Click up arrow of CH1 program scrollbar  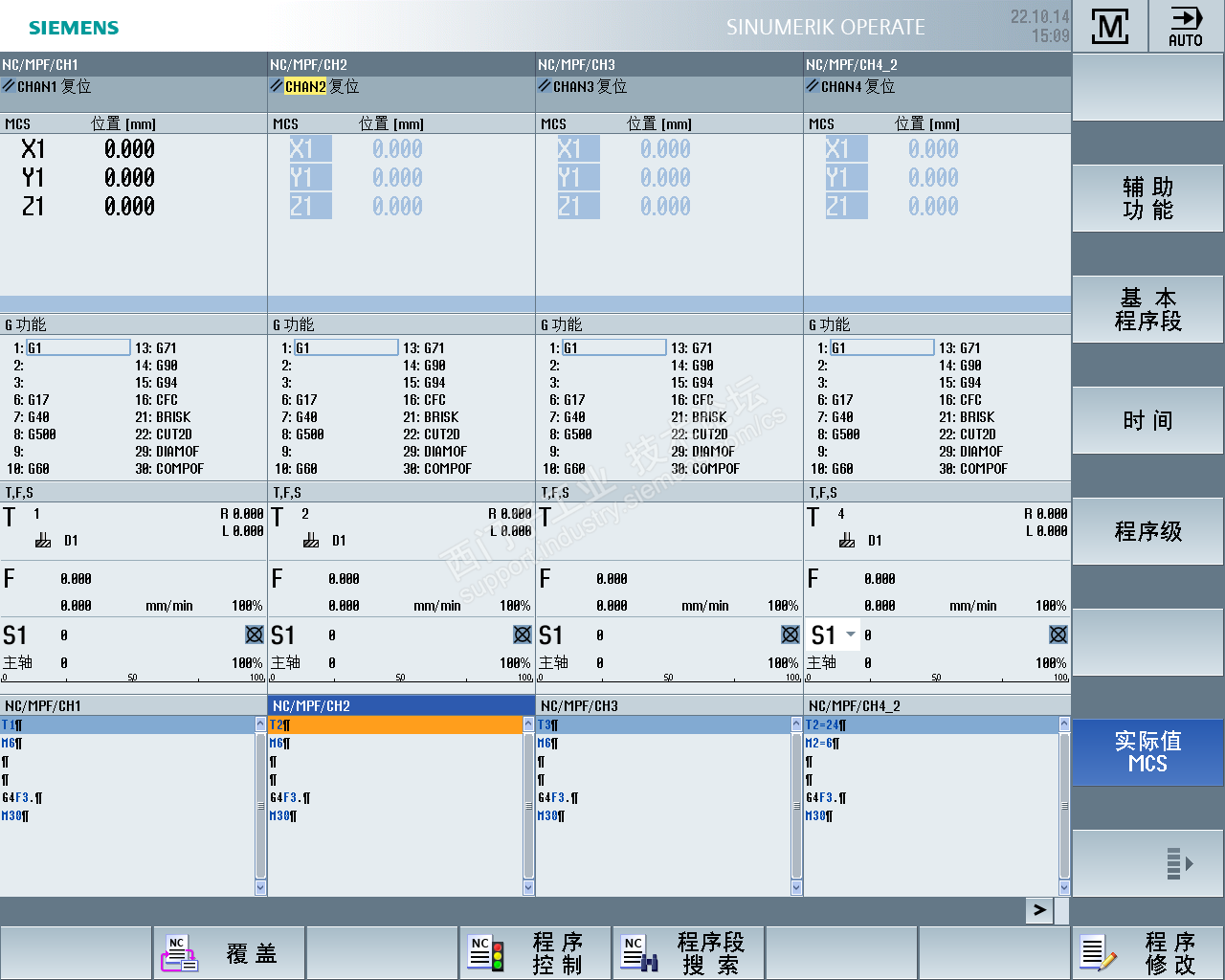260,724
